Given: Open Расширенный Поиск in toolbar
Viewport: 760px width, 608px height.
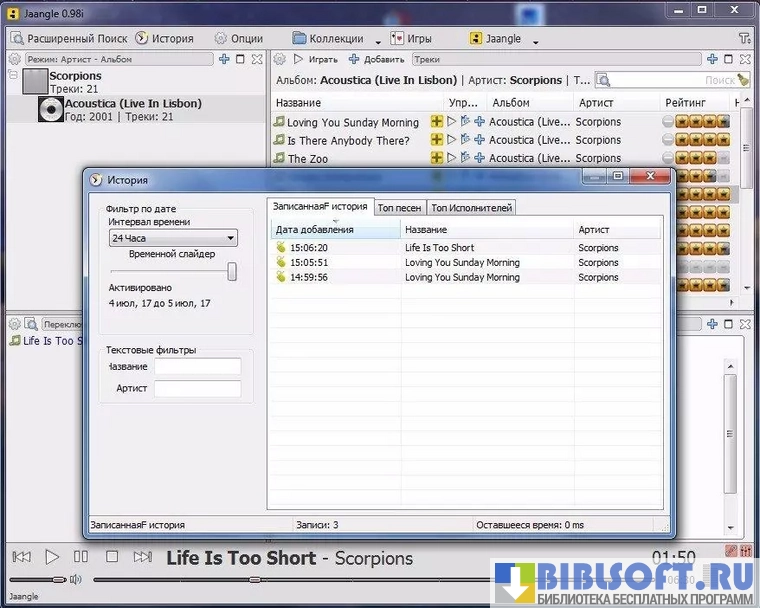Looking at the screenshot, I should tap(68, 38).
